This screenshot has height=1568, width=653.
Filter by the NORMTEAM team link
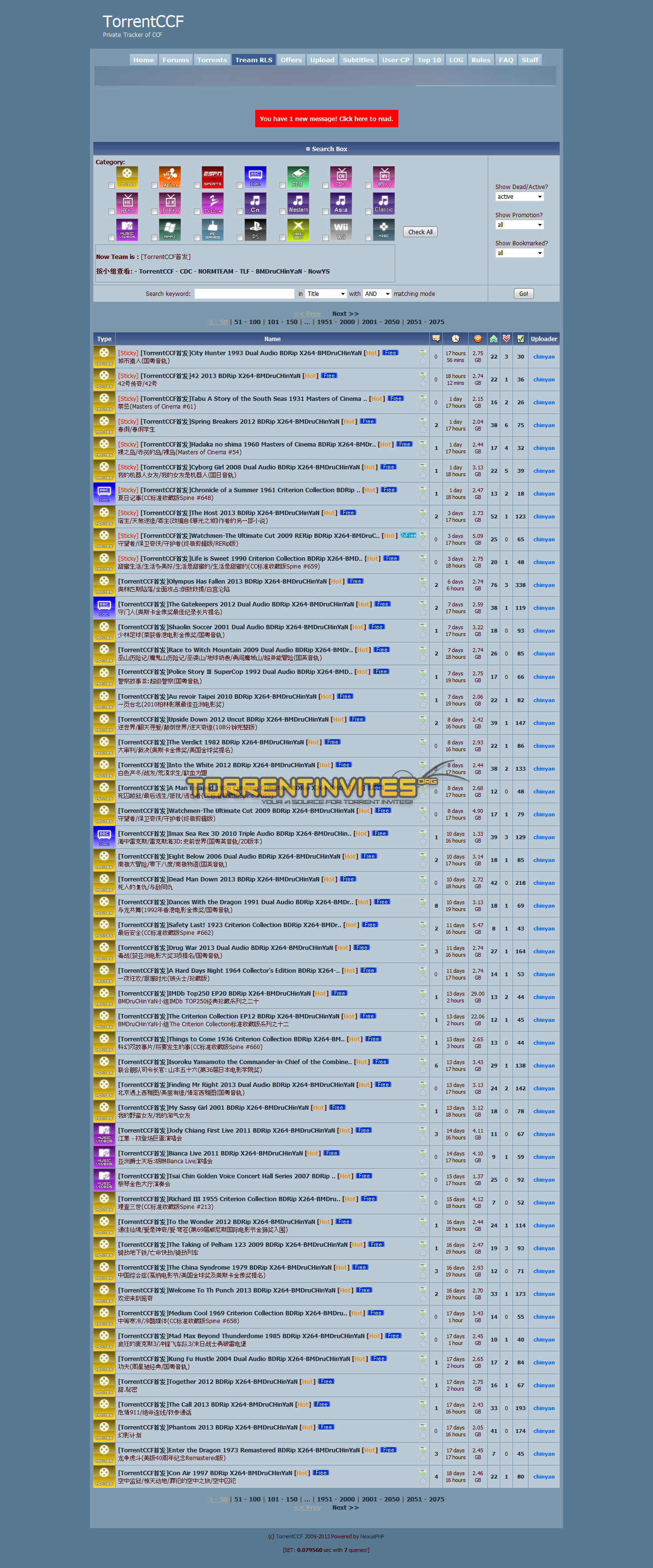coord(215,272)
